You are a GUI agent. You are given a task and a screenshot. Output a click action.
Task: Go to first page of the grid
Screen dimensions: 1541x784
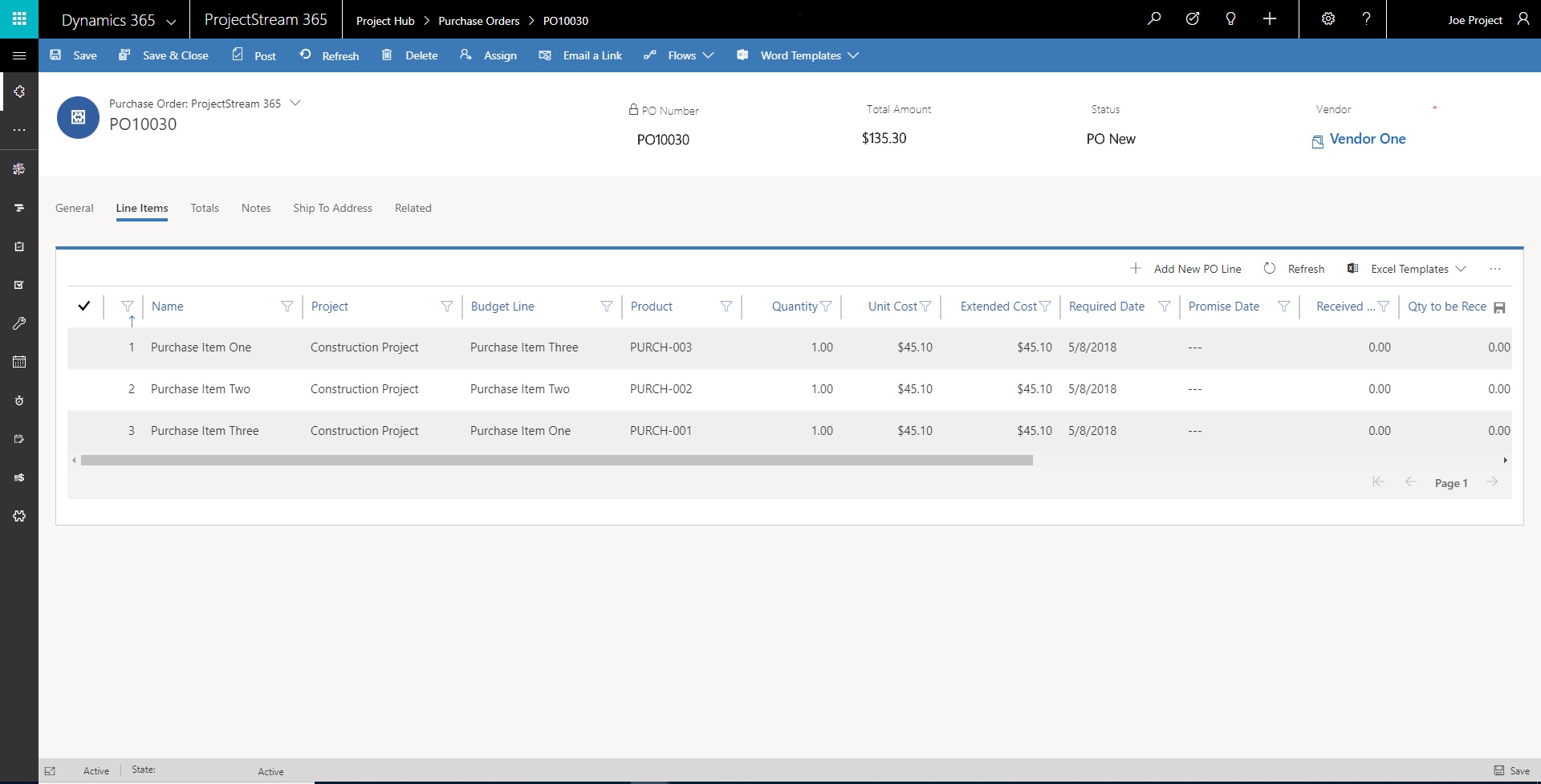click(1378, 482)
